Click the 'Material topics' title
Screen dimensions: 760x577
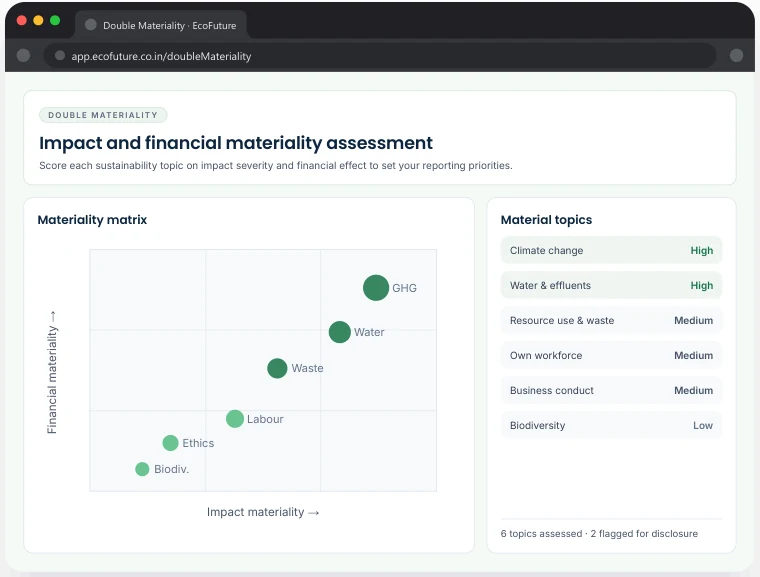[546, 220]
